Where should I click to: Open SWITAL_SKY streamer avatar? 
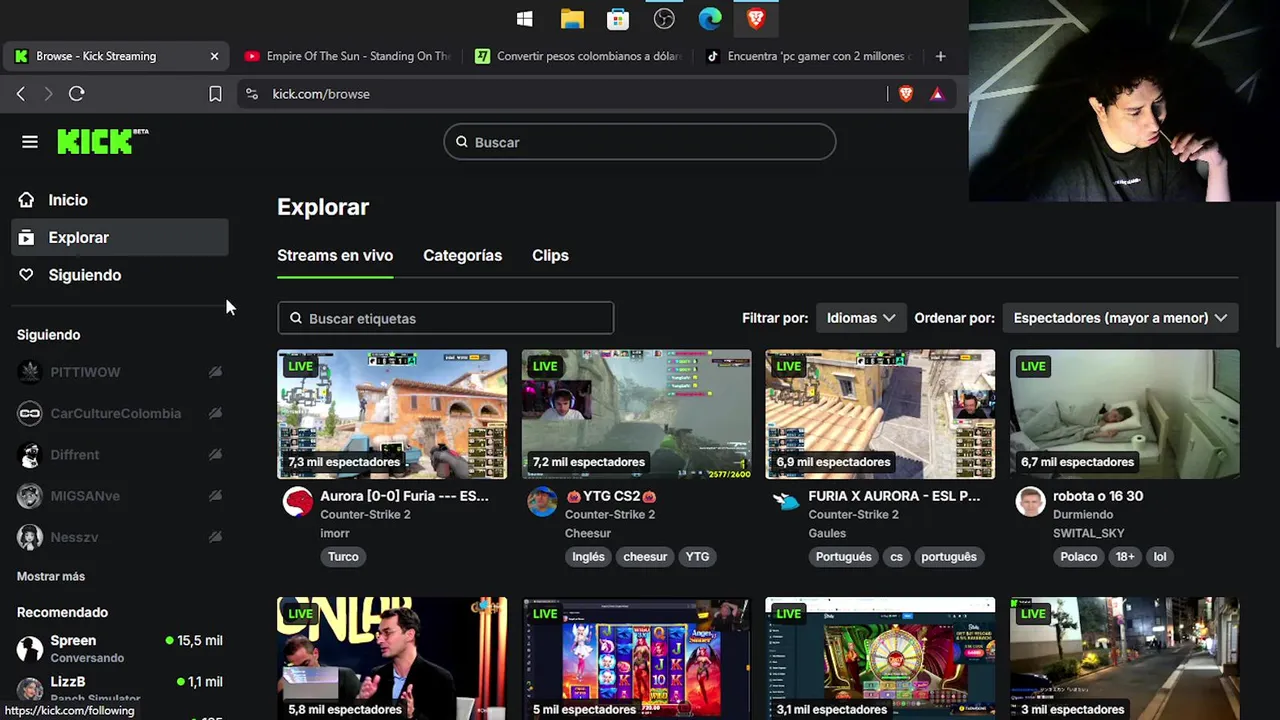1030,501
